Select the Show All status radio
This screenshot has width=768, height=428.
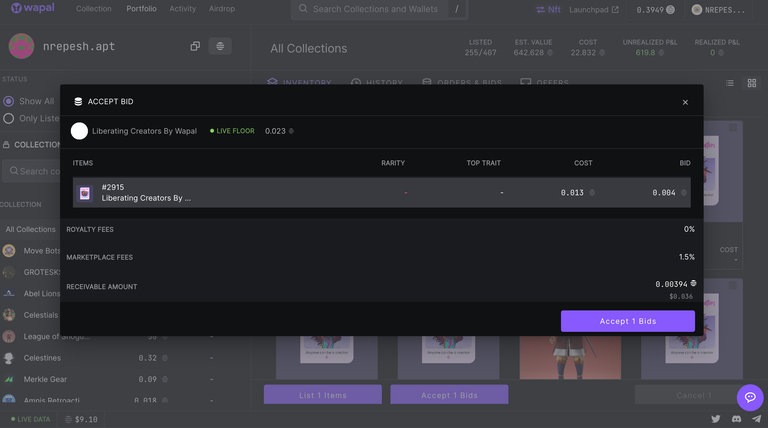point(9,101)
